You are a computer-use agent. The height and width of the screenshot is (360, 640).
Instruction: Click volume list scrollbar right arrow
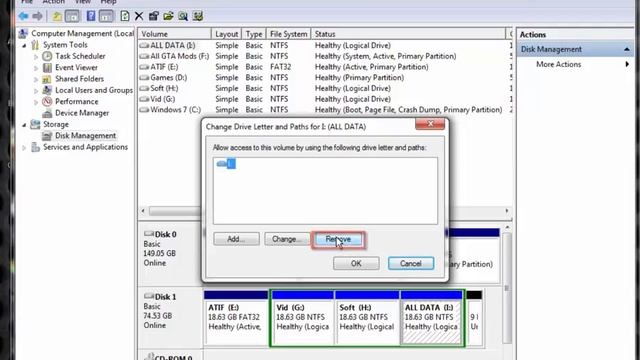(507, 211)
